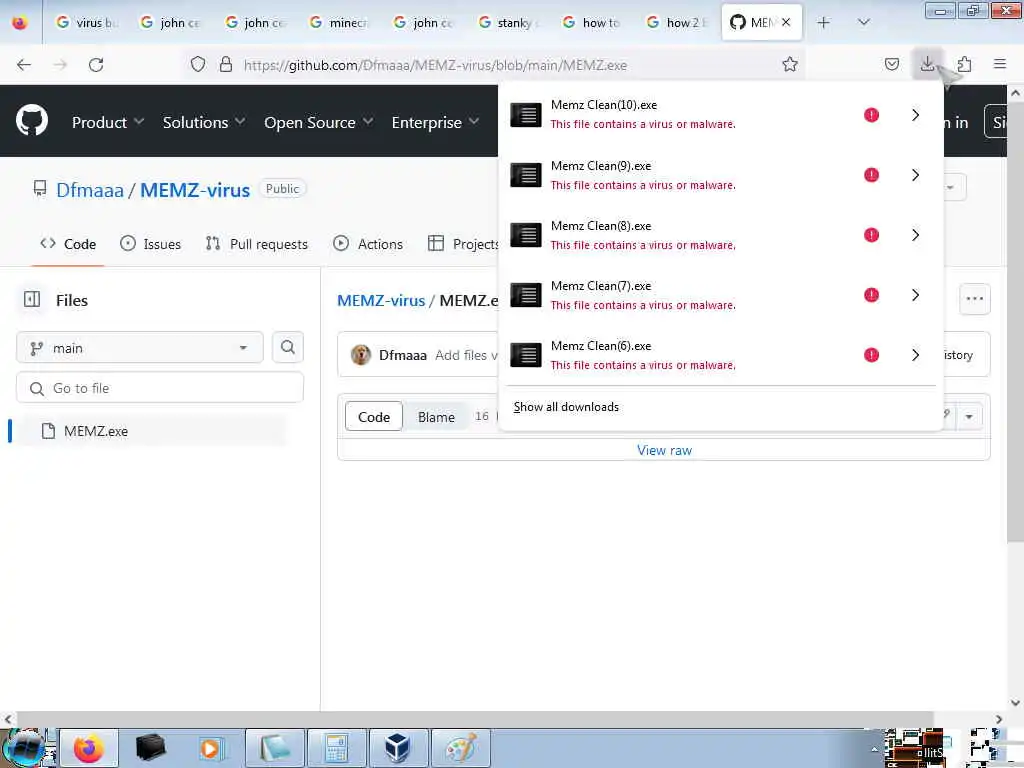This screenshot has width=1024, height=768.
Task: Click the MEMZ-virus breadcrumb link
Action: [381, 300]
